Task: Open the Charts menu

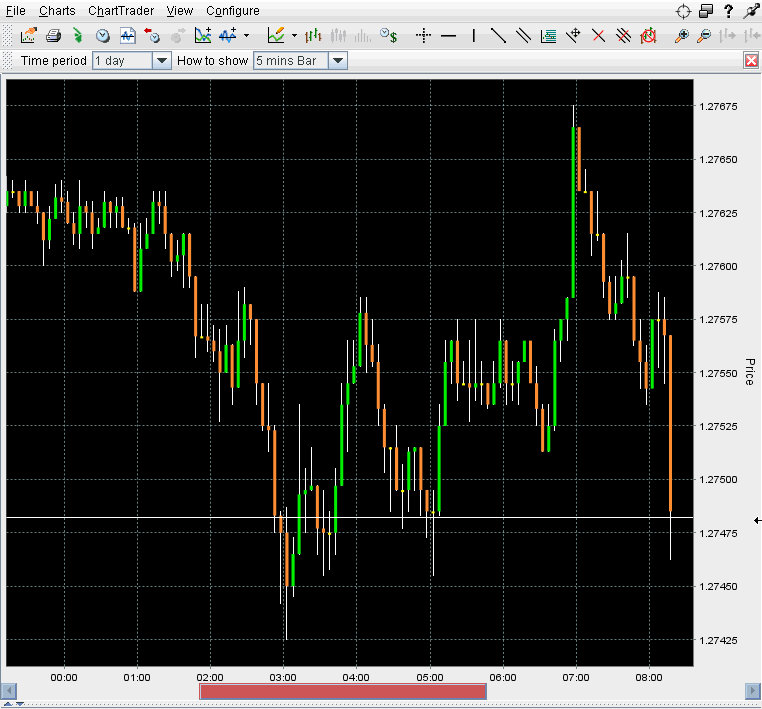Action: 57,11
